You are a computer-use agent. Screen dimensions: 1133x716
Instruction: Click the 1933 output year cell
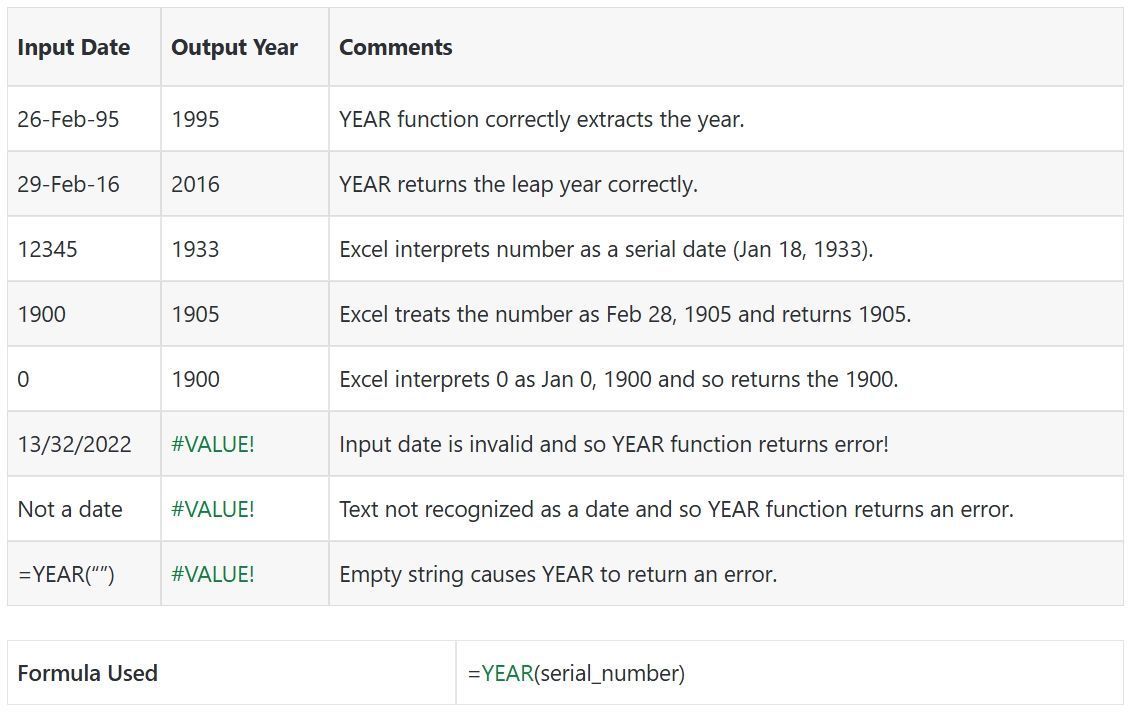[195, 249]
